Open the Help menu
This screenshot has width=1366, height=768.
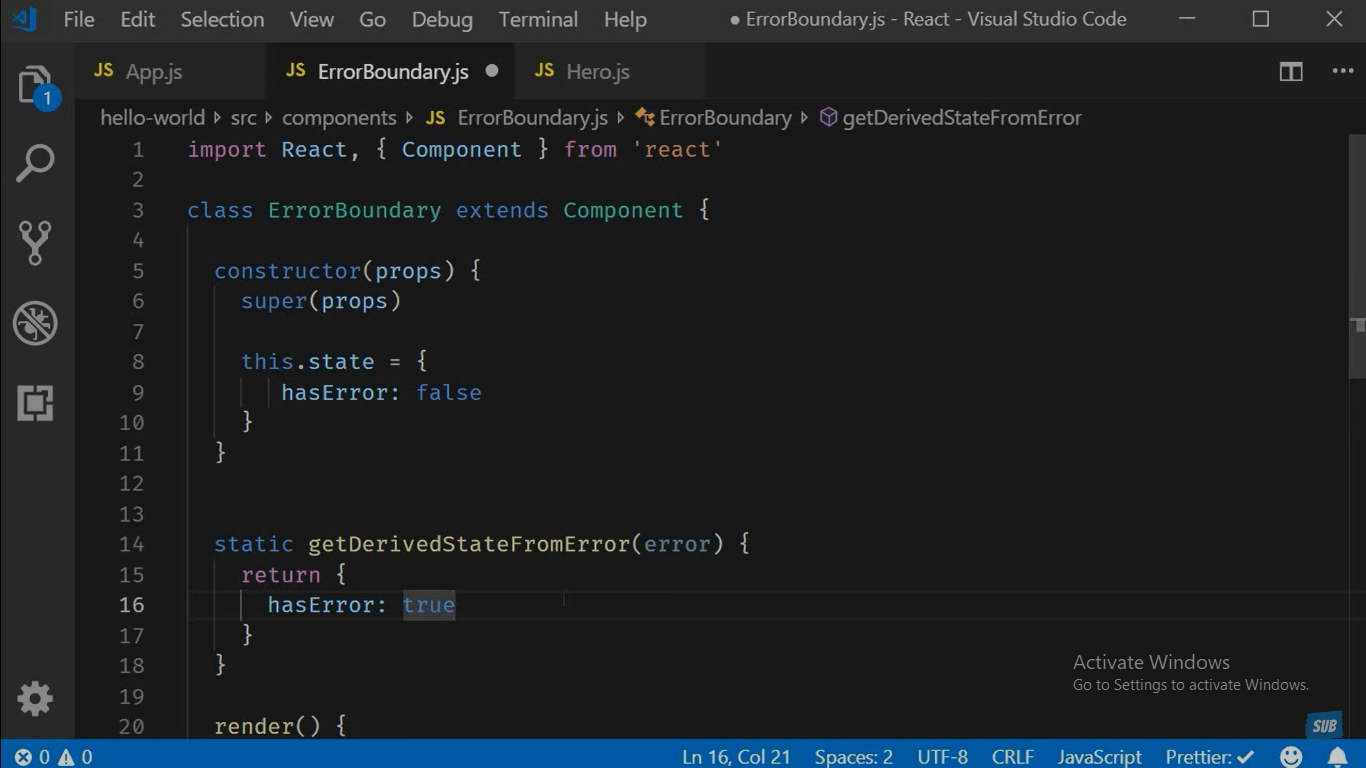click(x=625, y=19)
